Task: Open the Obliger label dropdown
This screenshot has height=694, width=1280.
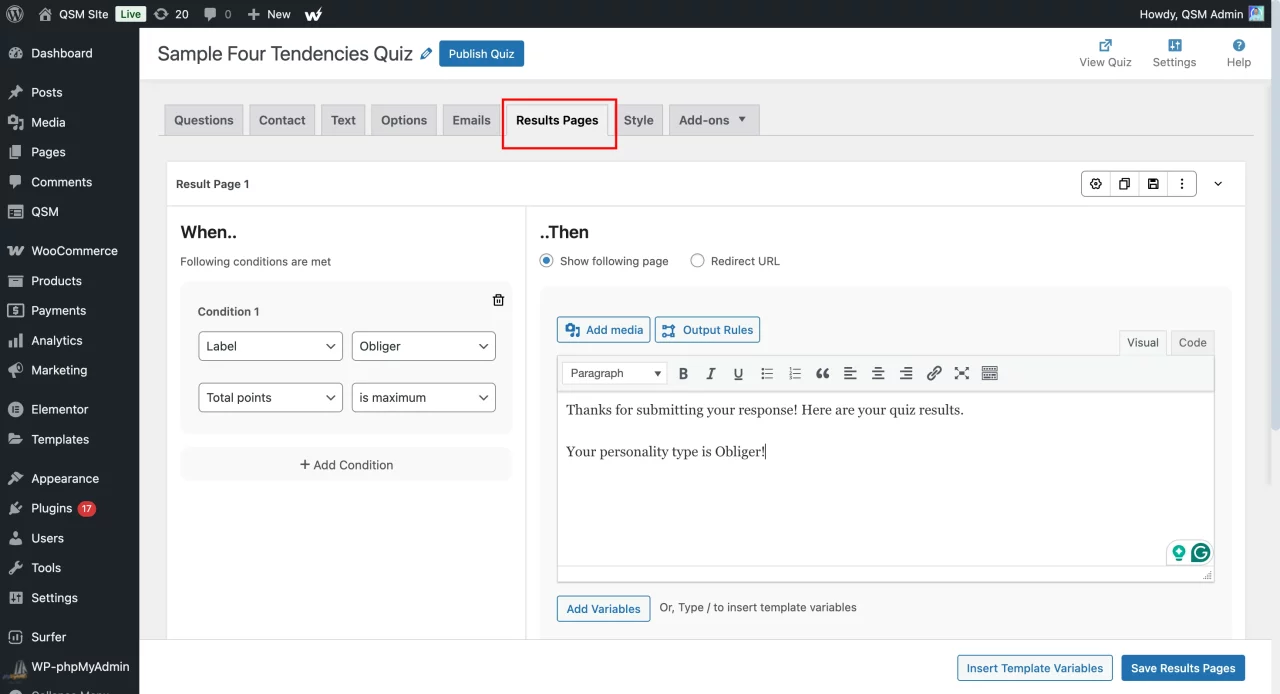Action: tap(423, 346)
